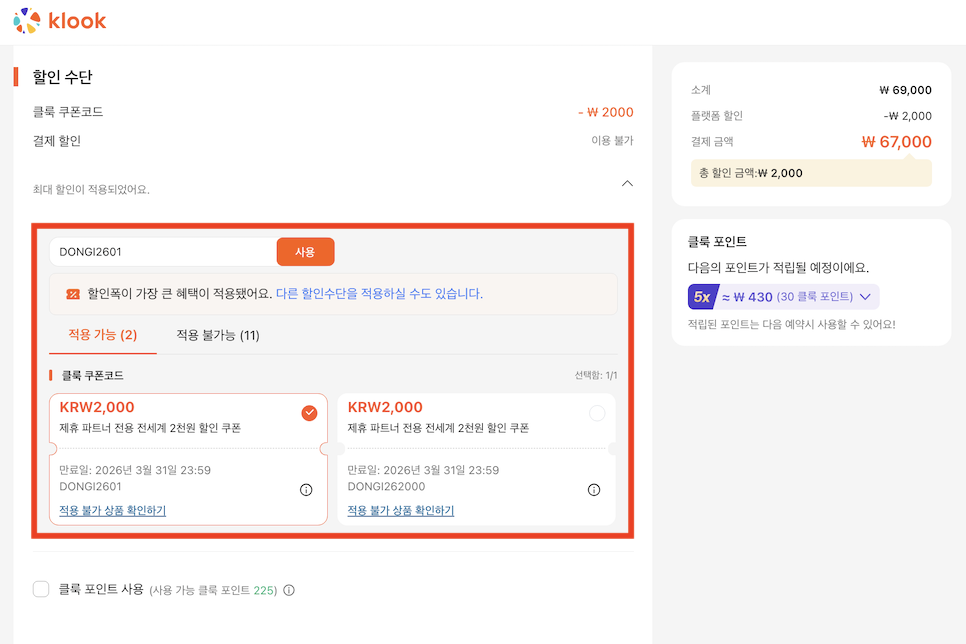
Task: Click the 선택함: 1/1 counter text
Action: tap(596, 375)
